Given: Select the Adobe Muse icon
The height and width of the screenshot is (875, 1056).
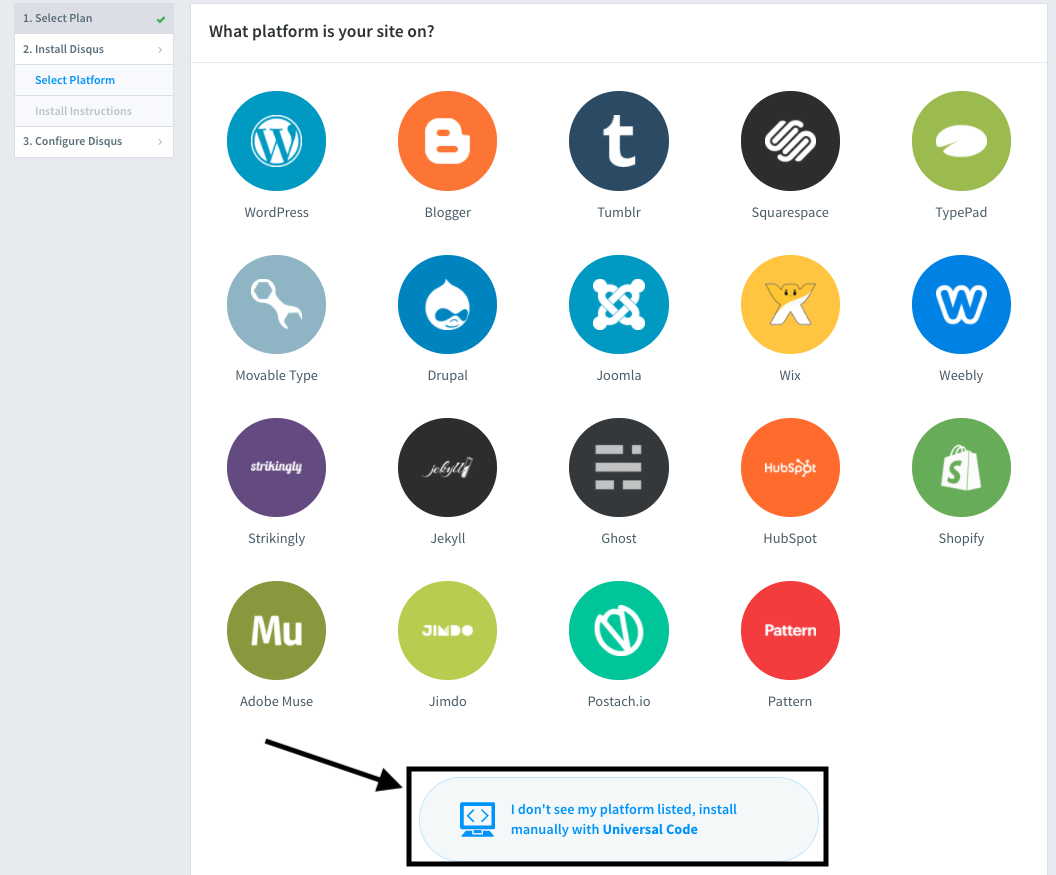Looking at the screenshot, I should (276, 630).
